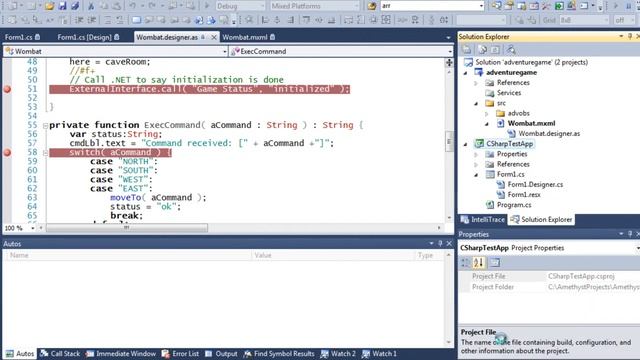Collapse the switch block at line 58
The image size is (640, 360).
pyautogui.click(x=45, y=153)
